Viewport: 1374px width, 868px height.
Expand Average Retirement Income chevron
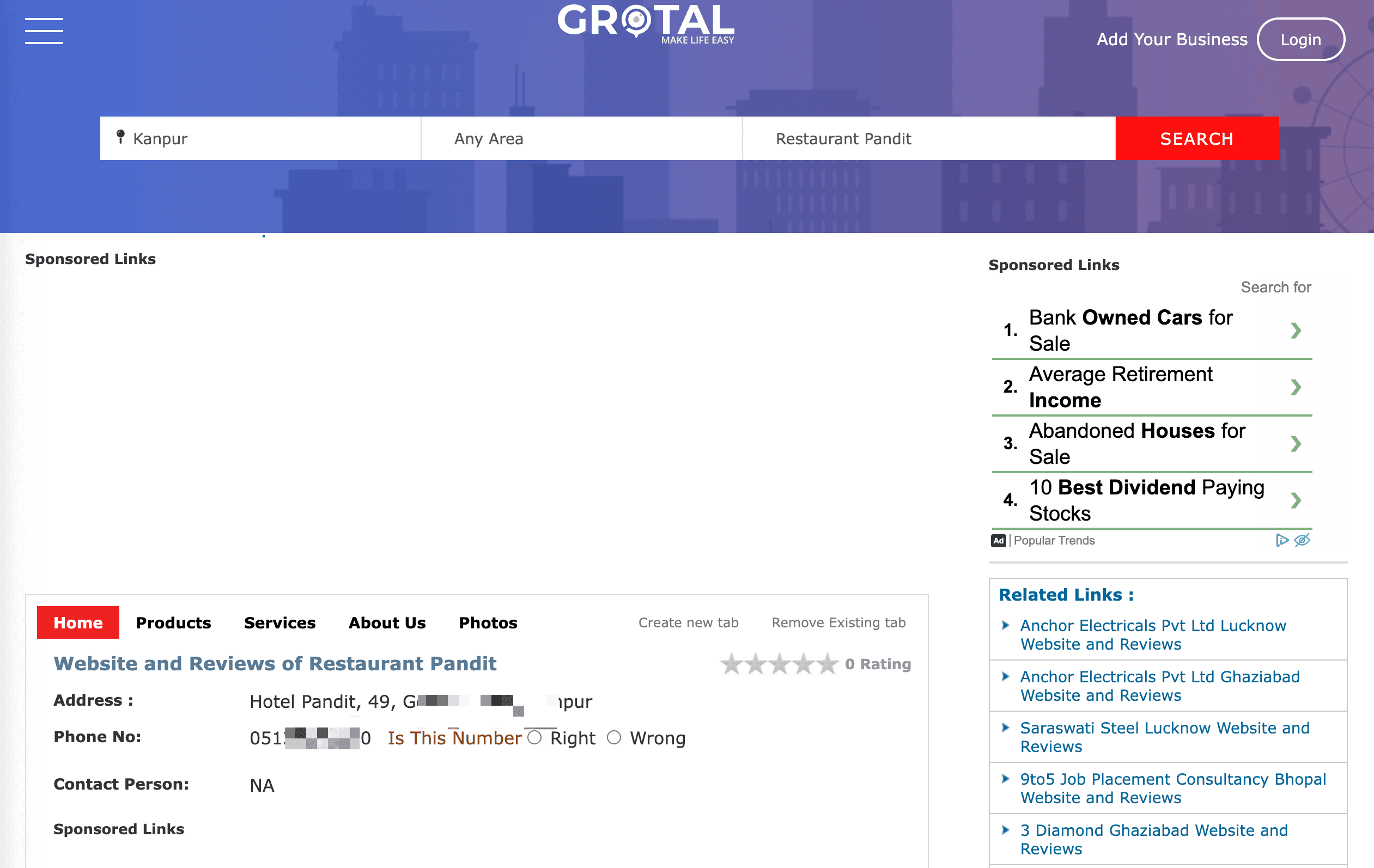pyautogui.click(x=1296, y=387)
